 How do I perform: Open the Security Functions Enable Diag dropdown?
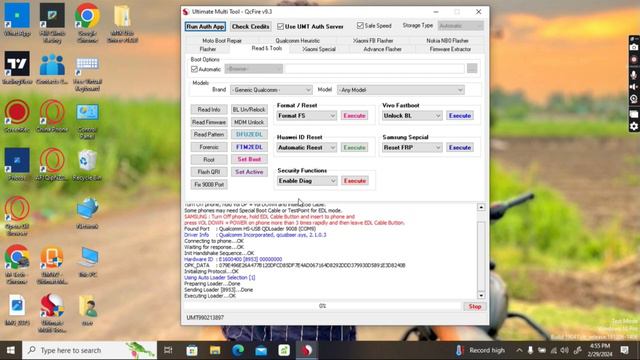click(307, 181)
